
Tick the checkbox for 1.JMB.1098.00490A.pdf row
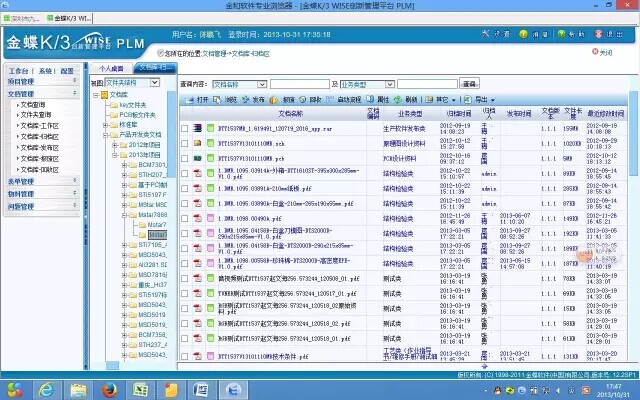(184, 218)
